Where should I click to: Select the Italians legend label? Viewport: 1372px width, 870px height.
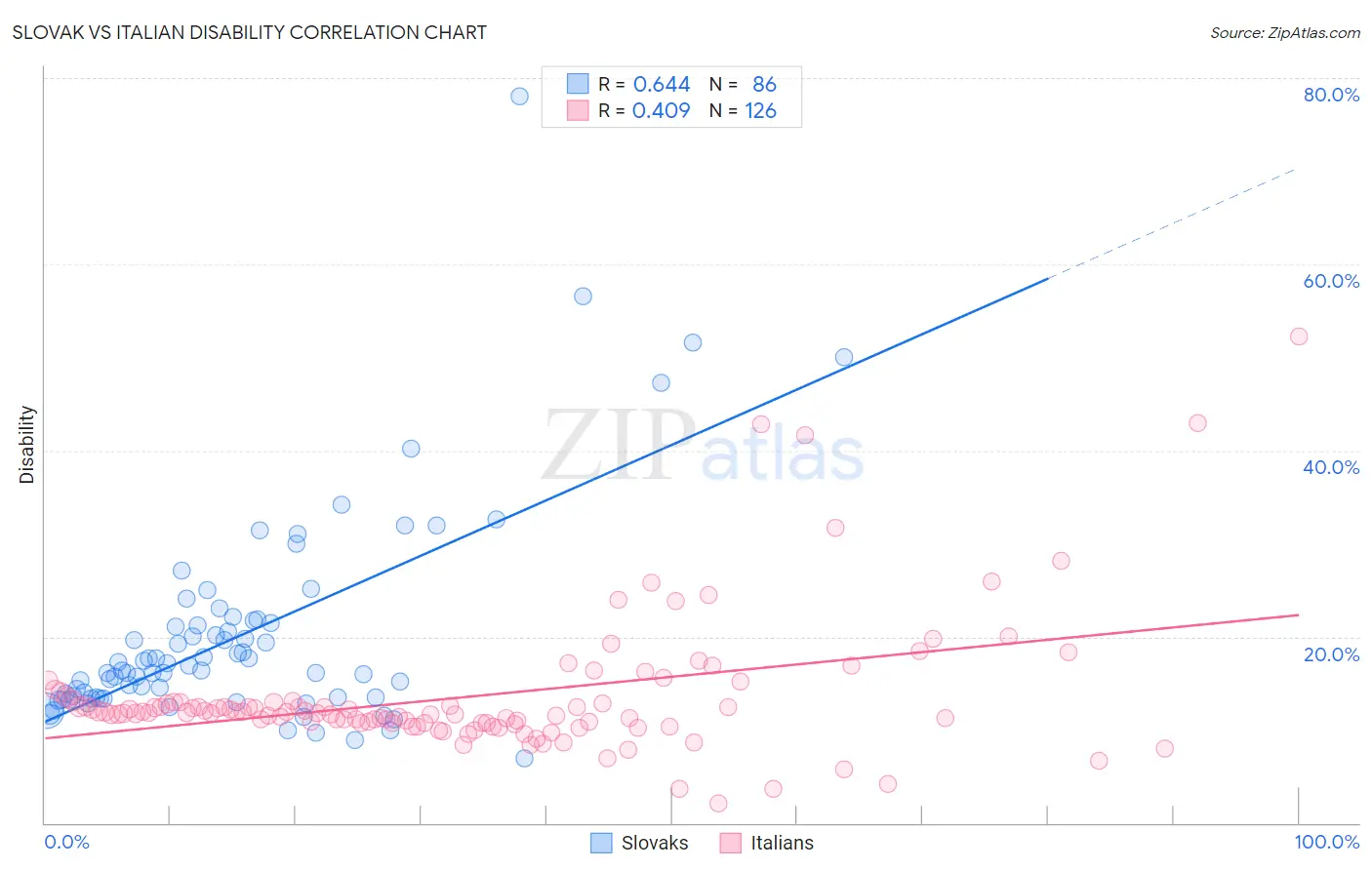coord(782,843)
